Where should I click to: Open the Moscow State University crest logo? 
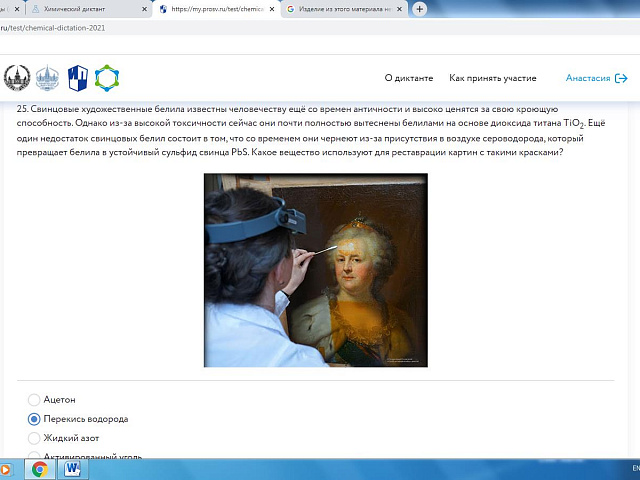(17, 78)
